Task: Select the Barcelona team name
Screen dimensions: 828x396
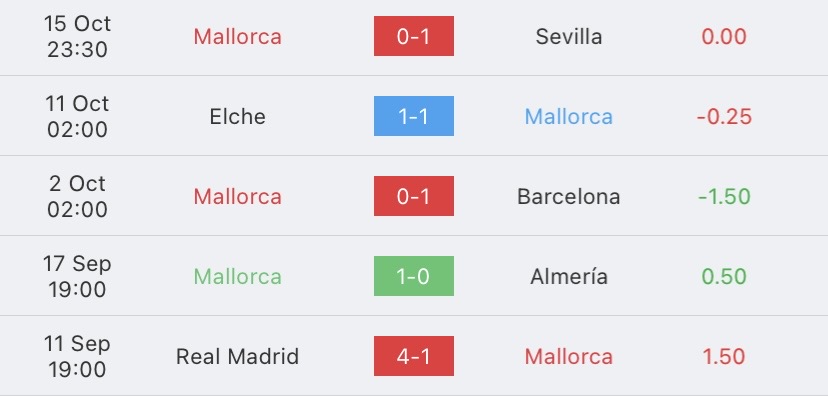Action: pos(569,196)
